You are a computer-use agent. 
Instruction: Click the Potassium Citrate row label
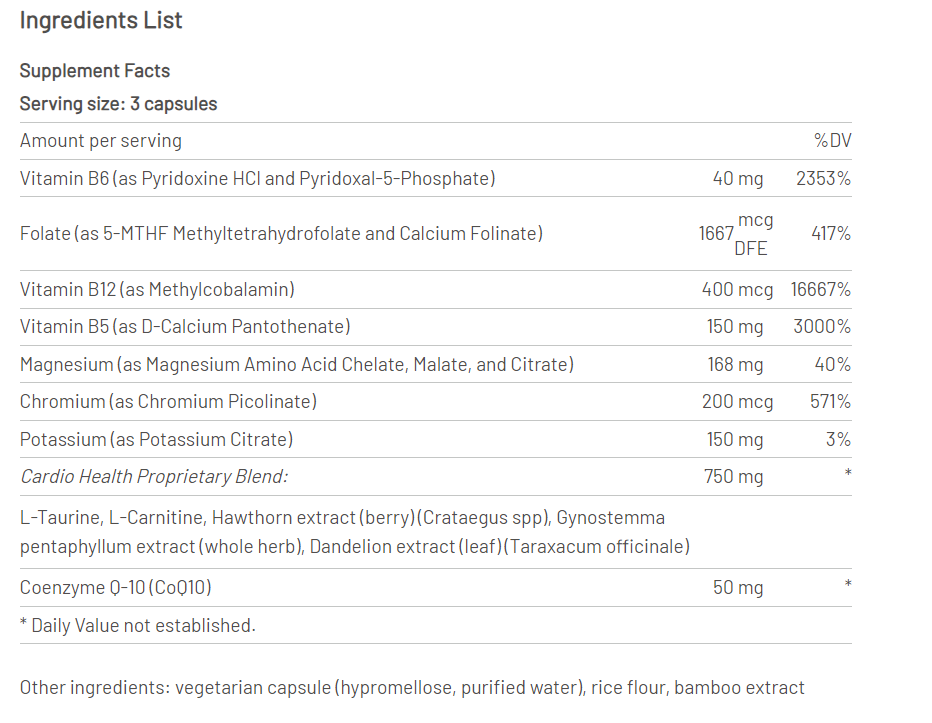point(156,440)
